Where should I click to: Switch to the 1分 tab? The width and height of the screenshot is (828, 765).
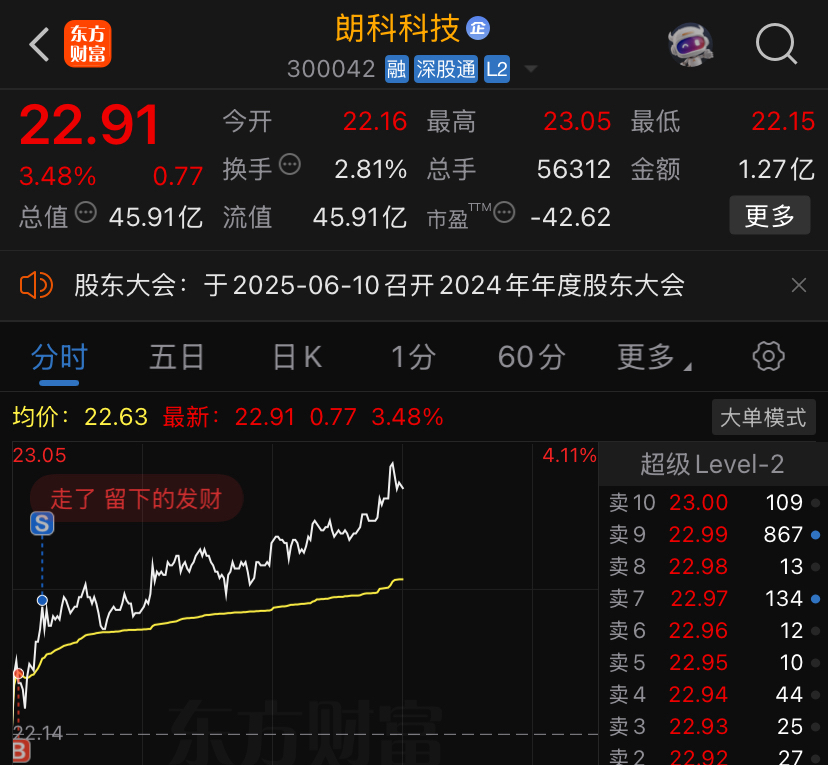pyautogui.click(x=413, y=357)
